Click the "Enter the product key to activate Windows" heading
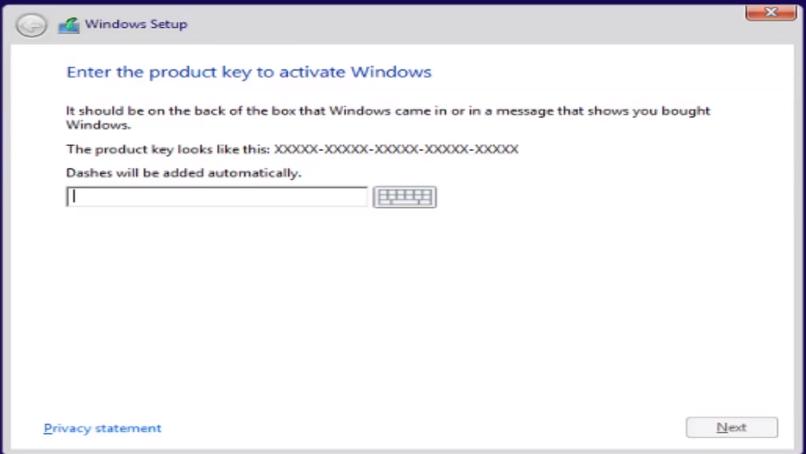 tap(249, 72)
